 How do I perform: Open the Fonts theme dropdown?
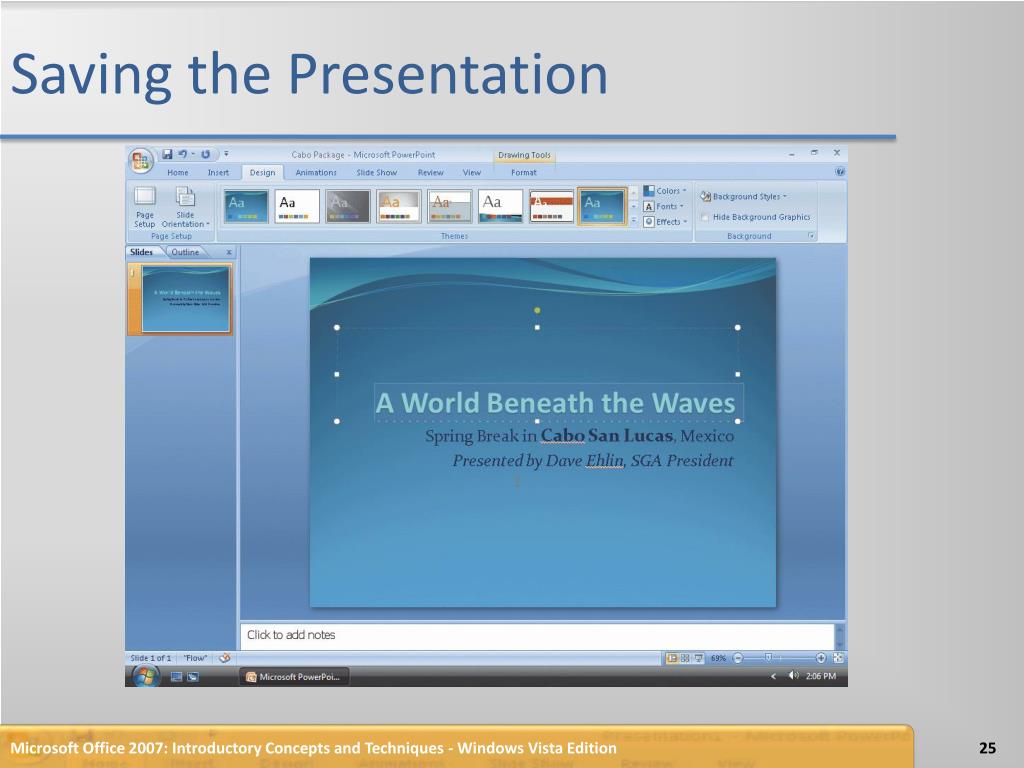664,206
